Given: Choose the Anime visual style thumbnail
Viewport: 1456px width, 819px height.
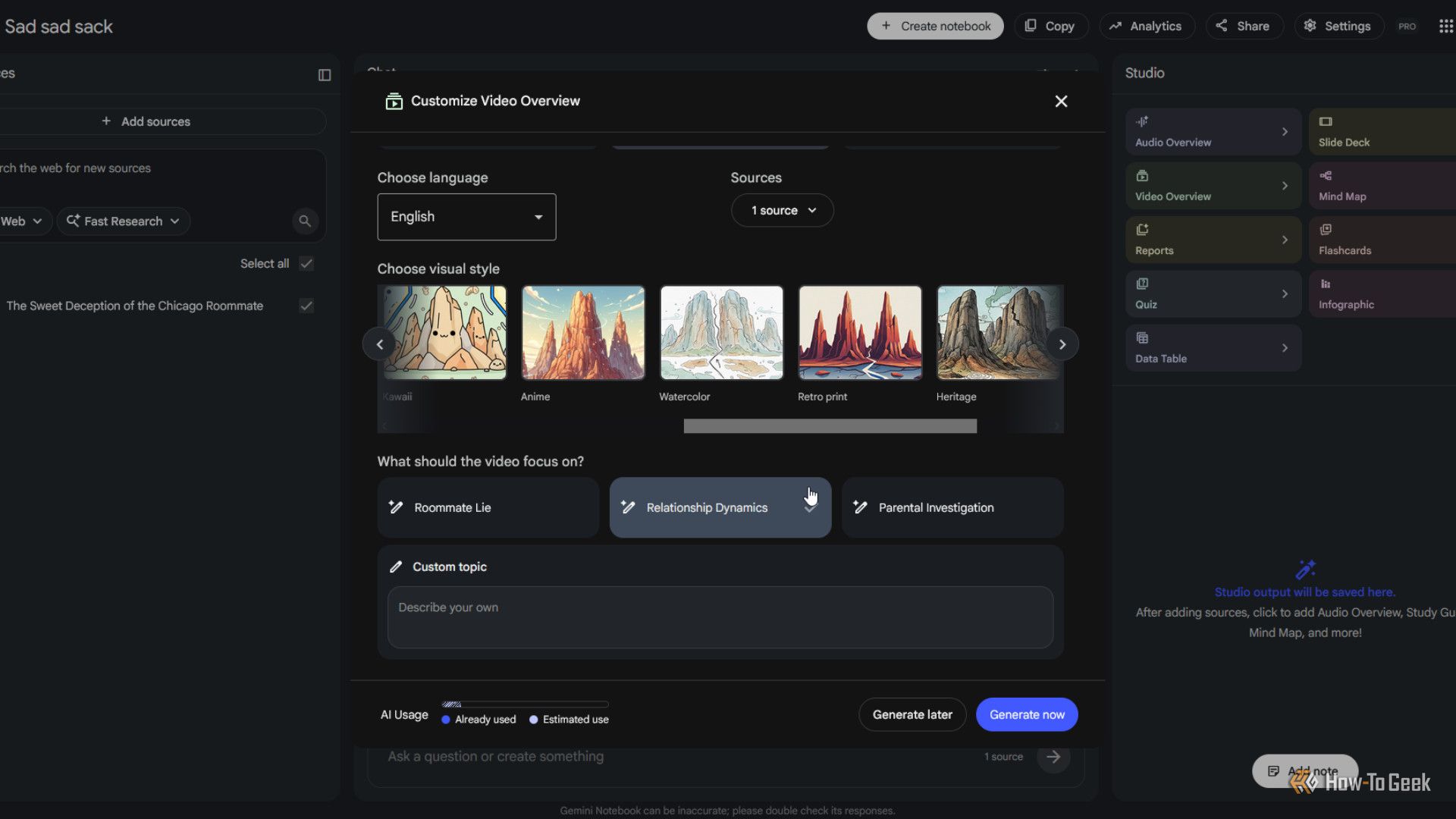Looking at the screenshot, I should pyautogui.click(x=583, y=333).
